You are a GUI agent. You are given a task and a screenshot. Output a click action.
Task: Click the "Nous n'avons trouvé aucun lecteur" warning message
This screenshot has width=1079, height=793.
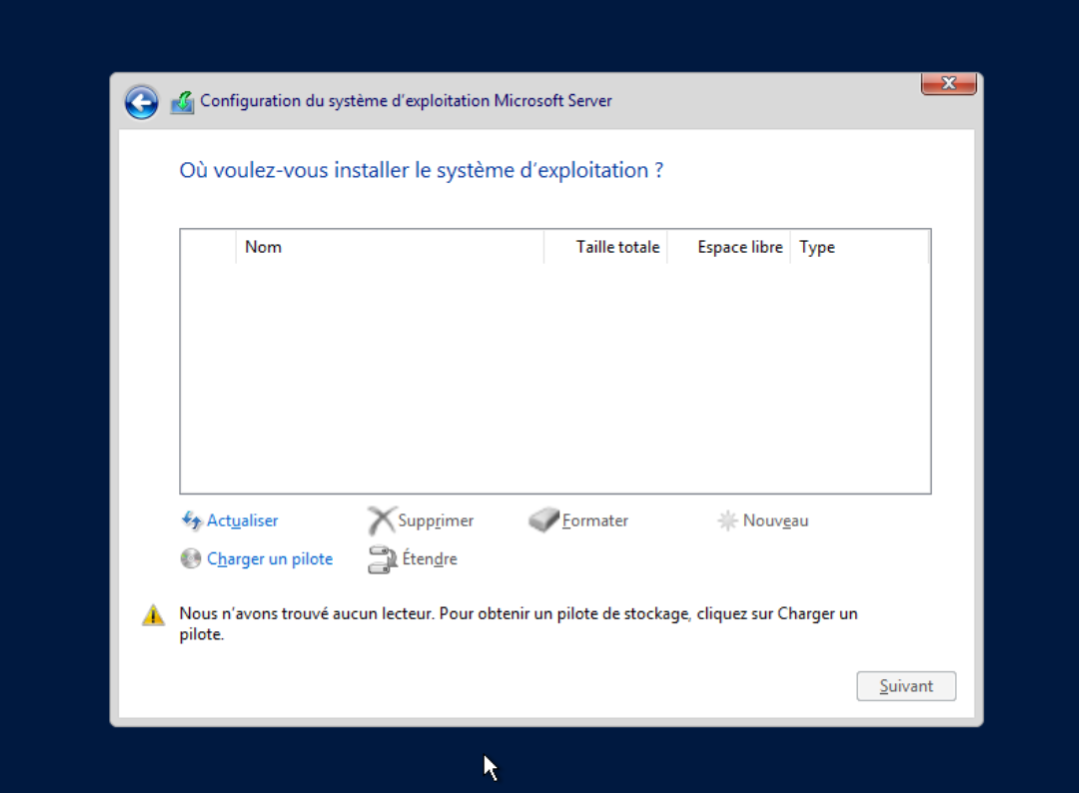pyautogui.click(x=518, y=624)
